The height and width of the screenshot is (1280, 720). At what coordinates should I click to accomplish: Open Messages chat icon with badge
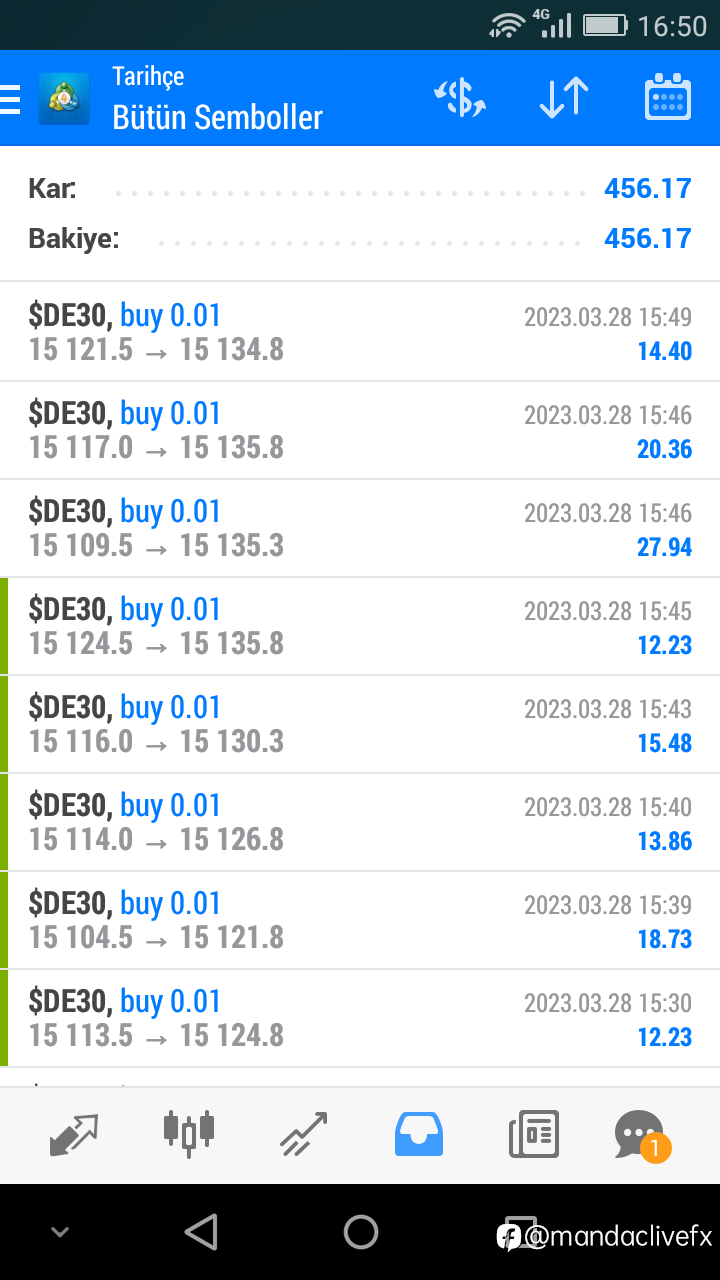(641, 1136)
